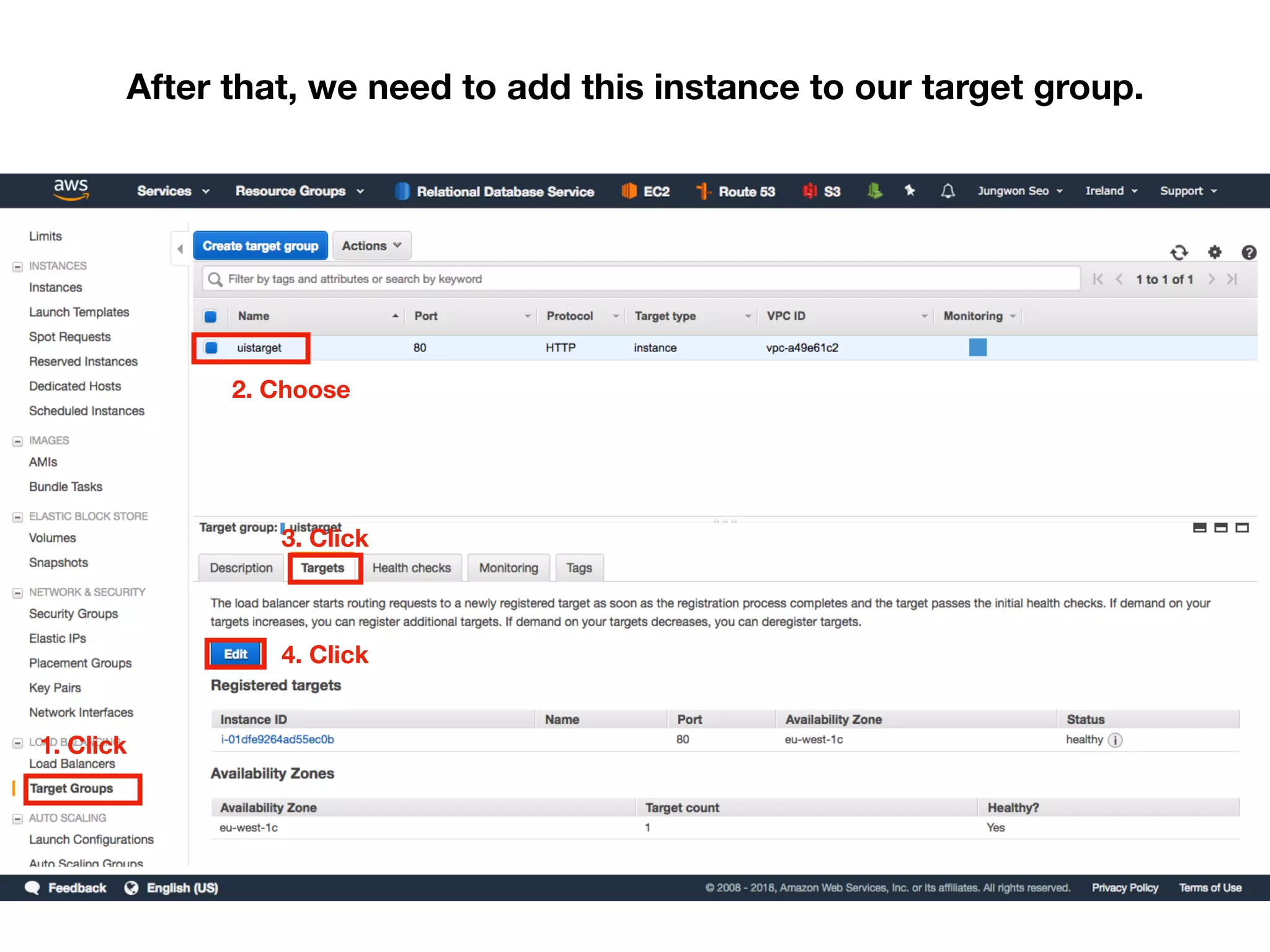Switch to the Health checks tab
Image resolution: width=1270 pixels, height=952 pixels.
412,568
